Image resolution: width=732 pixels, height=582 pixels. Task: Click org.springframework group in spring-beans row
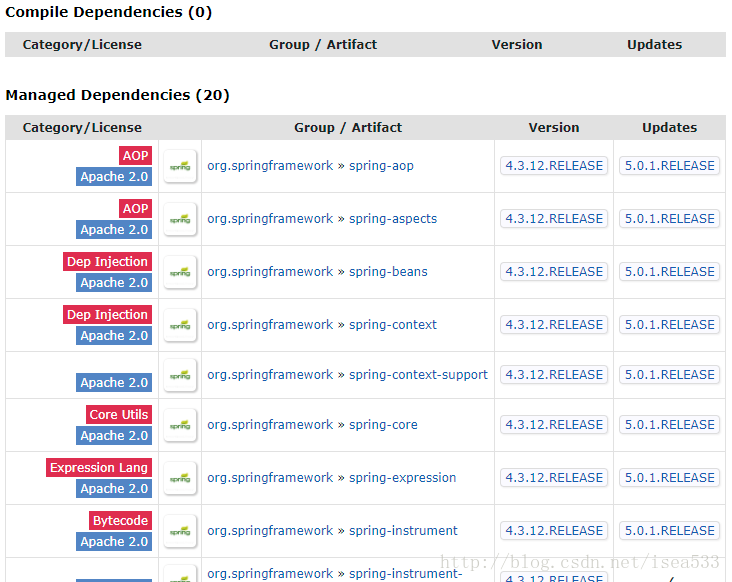click(x=270, y=272)
